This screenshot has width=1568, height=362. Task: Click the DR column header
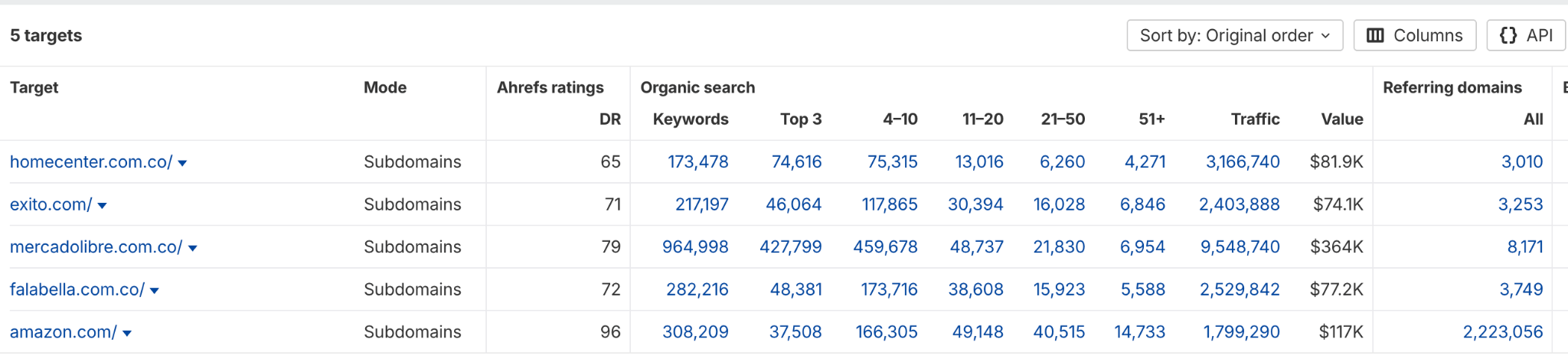pyautogui.click(x=609, y=119)
